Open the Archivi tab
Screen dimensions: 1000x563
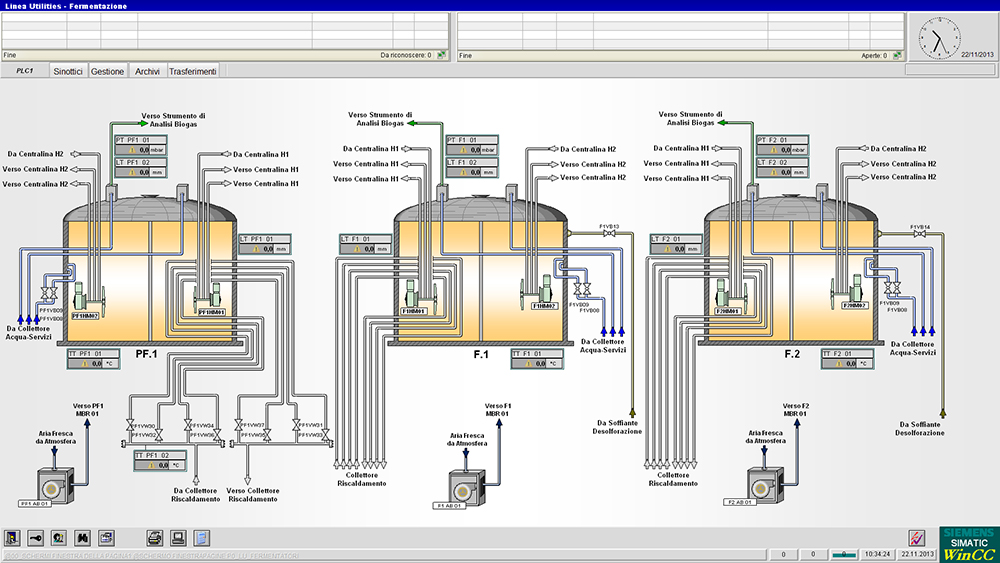coord(147,71)
